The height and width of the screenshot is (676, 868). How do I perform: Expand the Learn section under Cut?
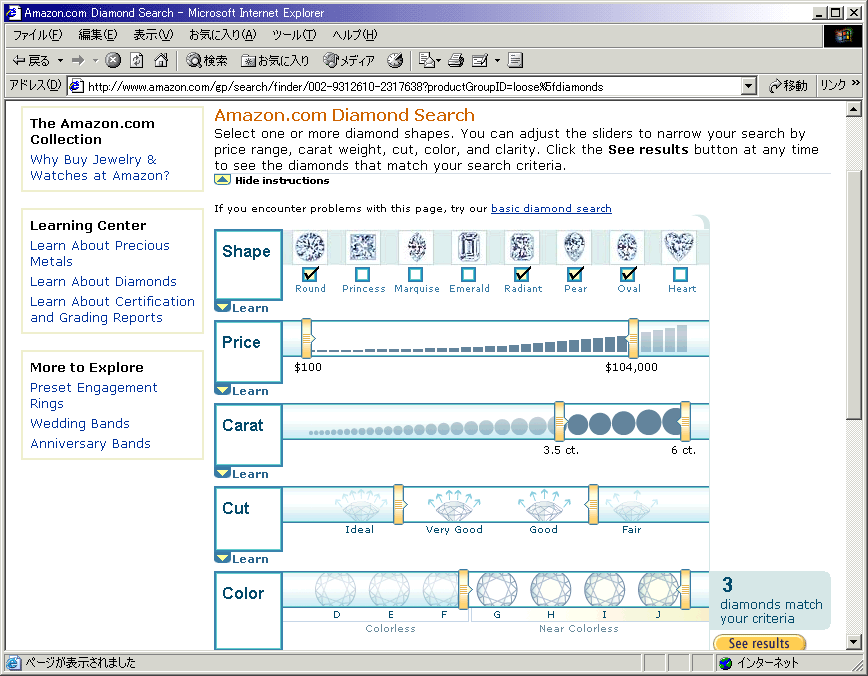pyautogui.click(x=242, y=559)
